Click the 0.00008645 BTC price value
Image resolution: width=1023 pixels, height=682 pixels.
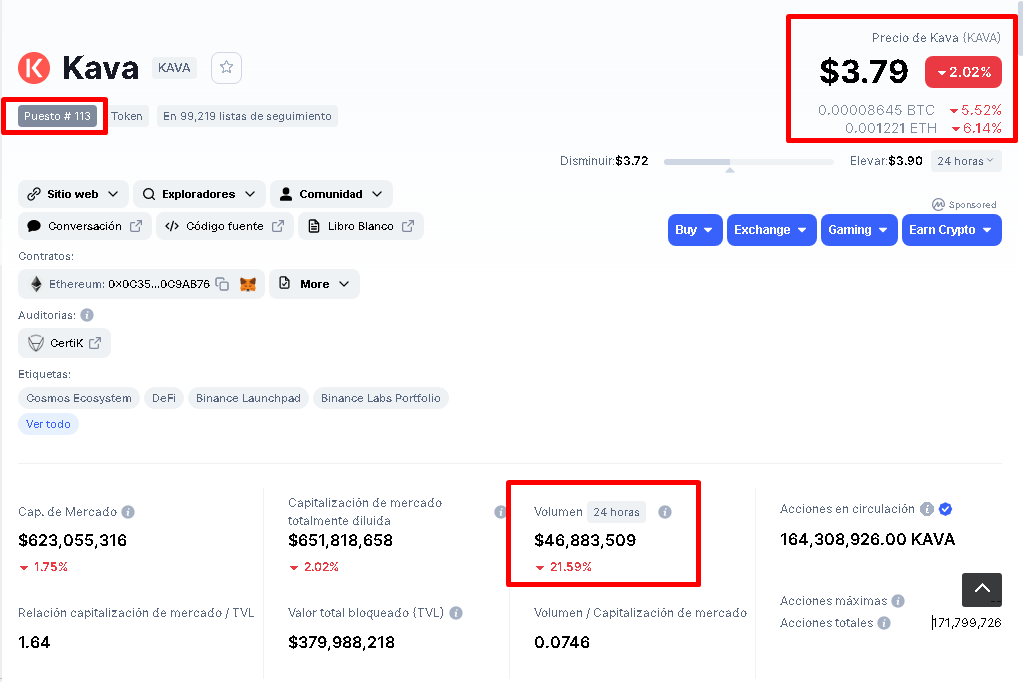coord(876,110)
